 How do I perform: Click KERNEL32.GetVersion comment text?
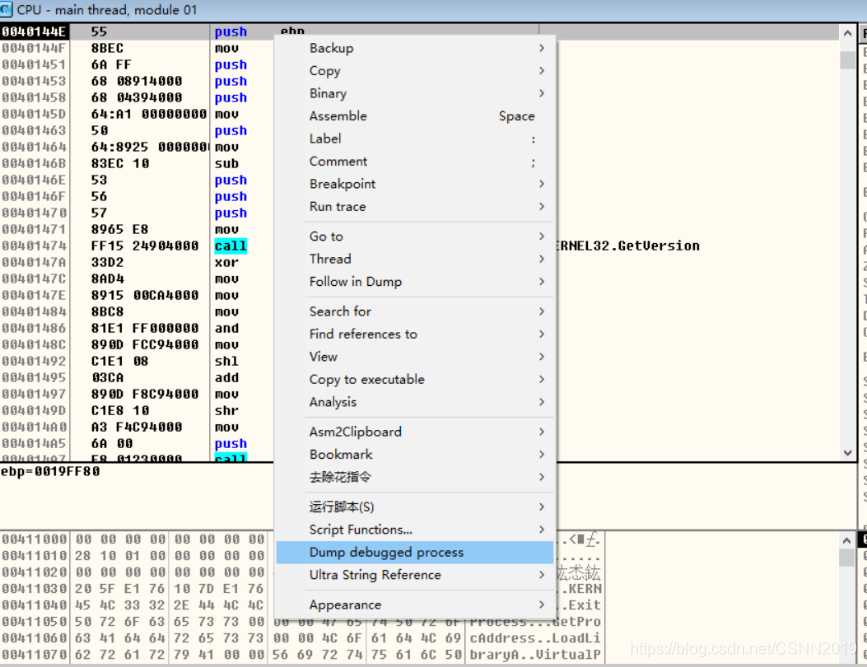point(628,246)
